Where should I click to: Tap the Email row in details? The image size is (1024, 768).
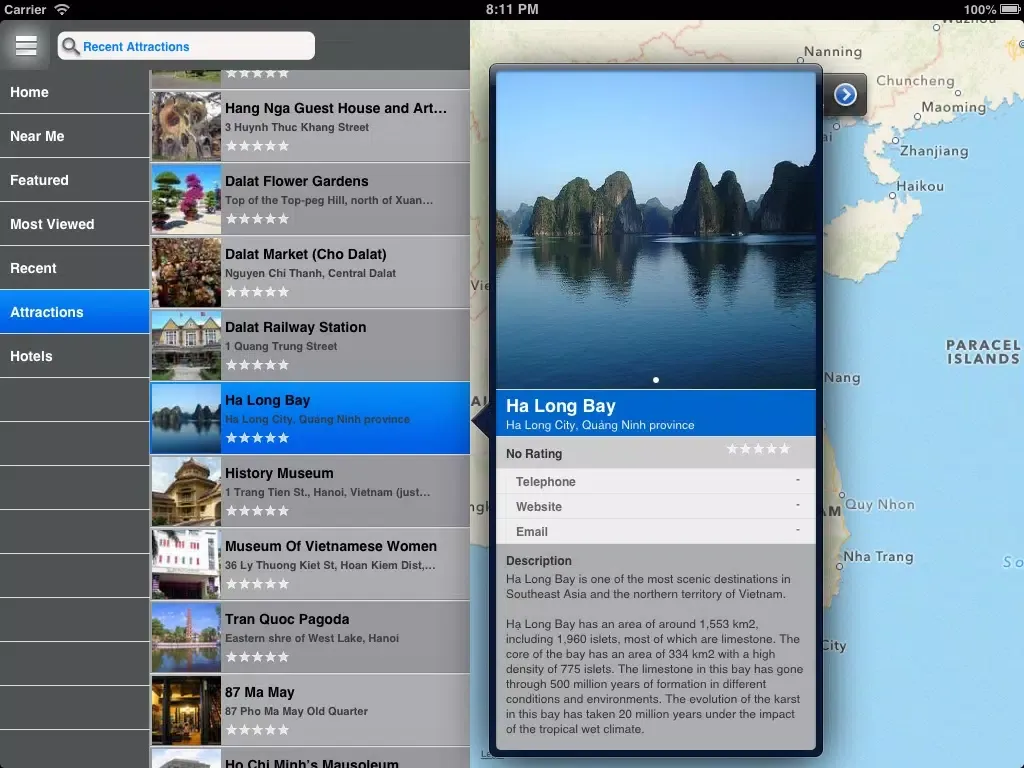pos(656,532)
